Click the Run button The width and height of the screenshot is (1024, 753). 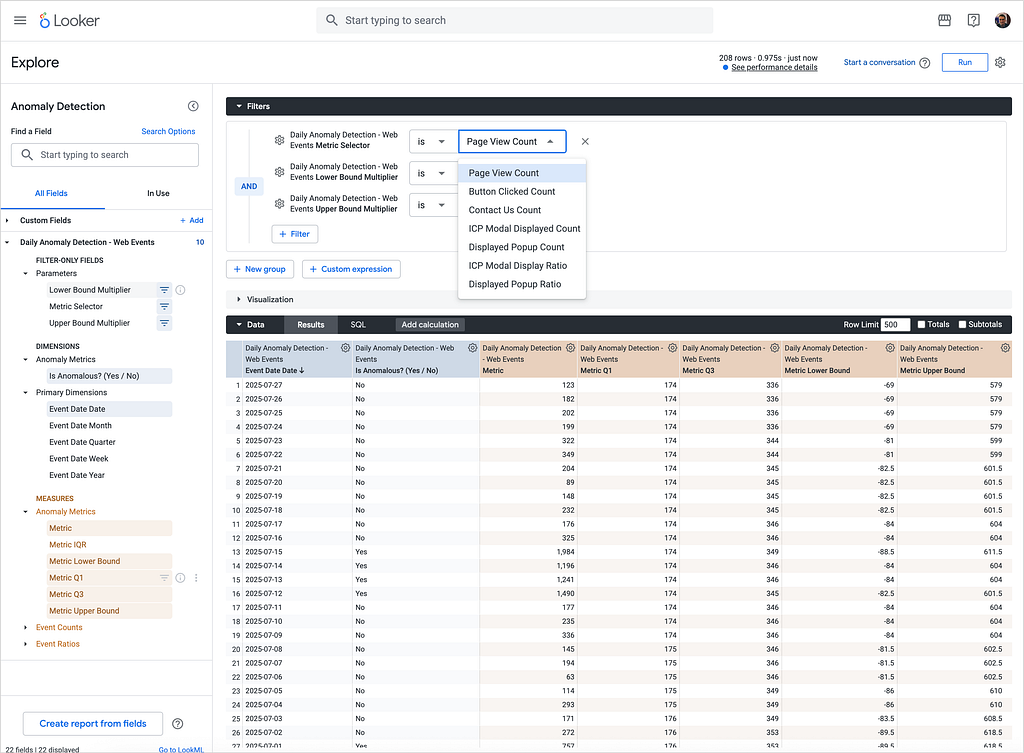pos(965,63)
